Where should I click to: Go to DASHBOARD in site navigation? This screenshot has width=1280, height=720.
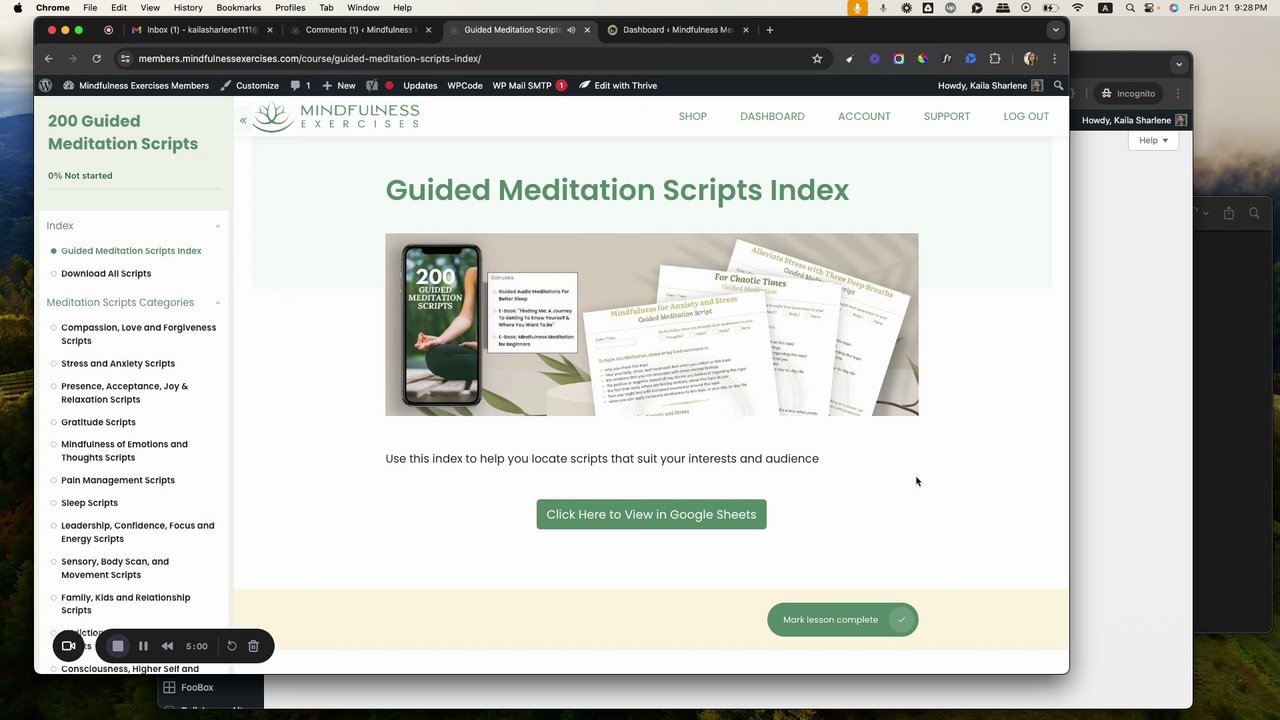click(x=772, y=117)
